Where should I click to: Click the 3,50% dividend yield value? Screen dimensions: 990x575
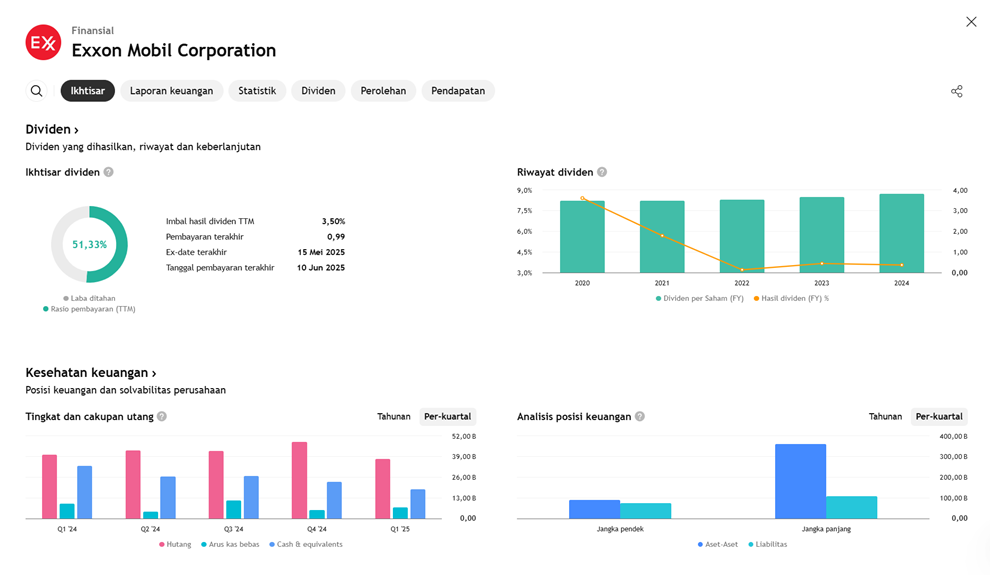coord(333,222)
